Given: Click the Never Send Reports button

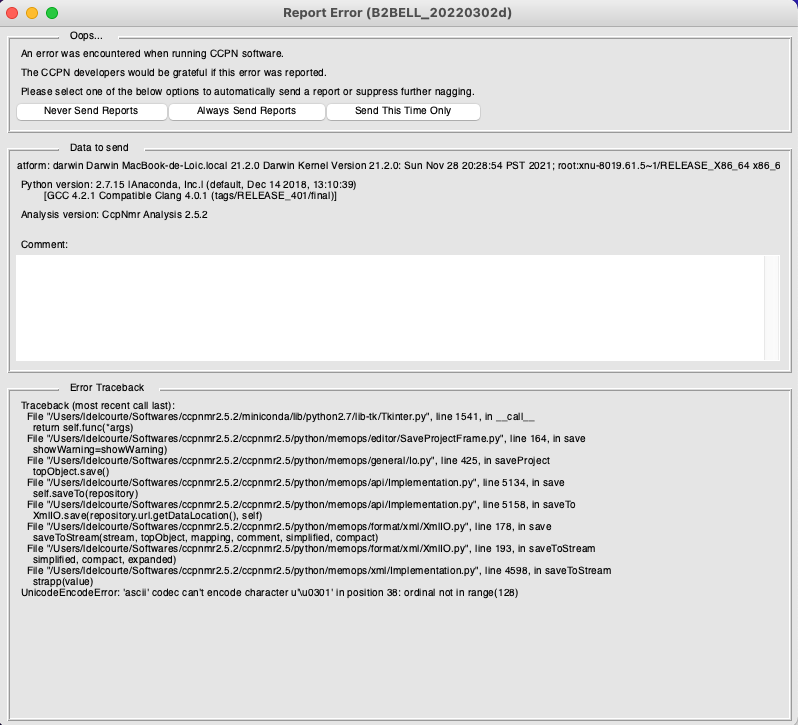Looking at the screenshot, I should 91,111.
